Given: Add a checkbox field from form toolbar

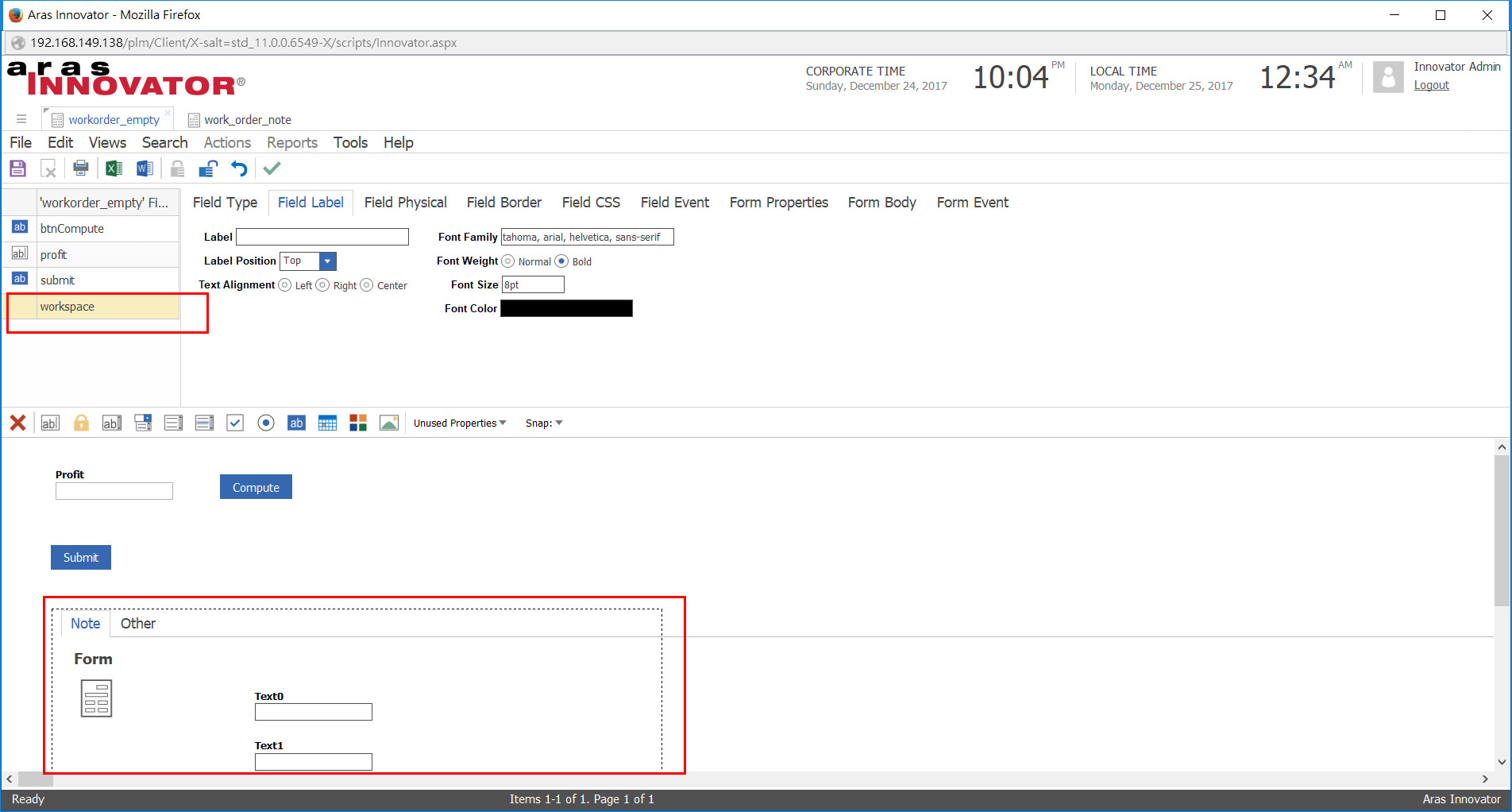Looking at the screenshot, I should point(235,423).
